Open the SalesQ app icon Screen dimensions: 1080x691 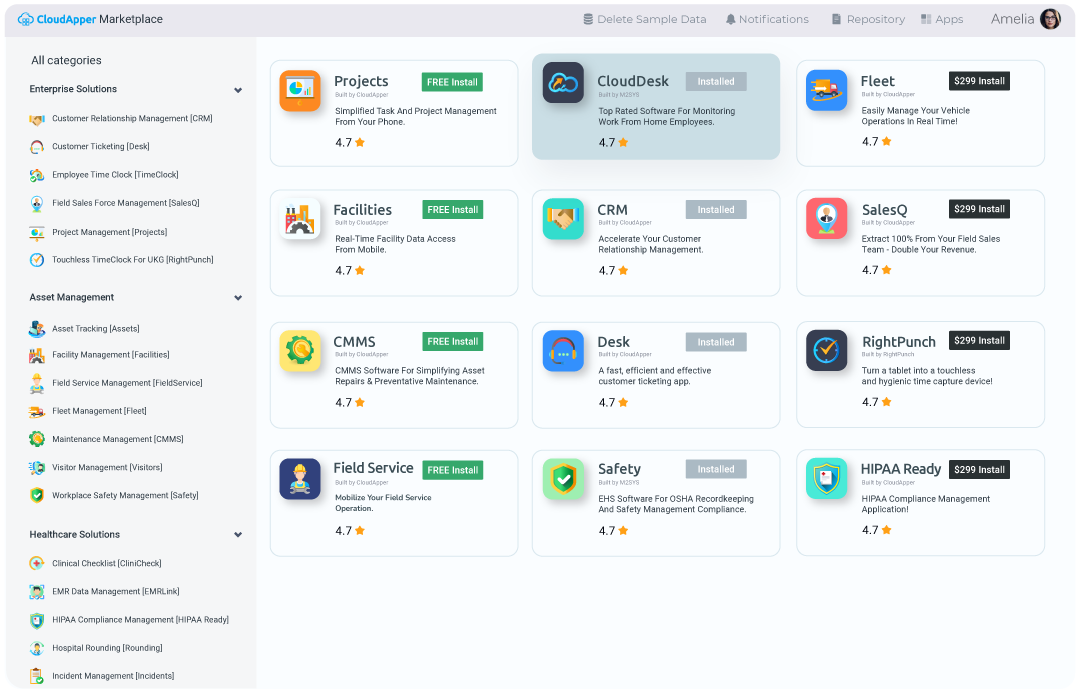point(826,218)
